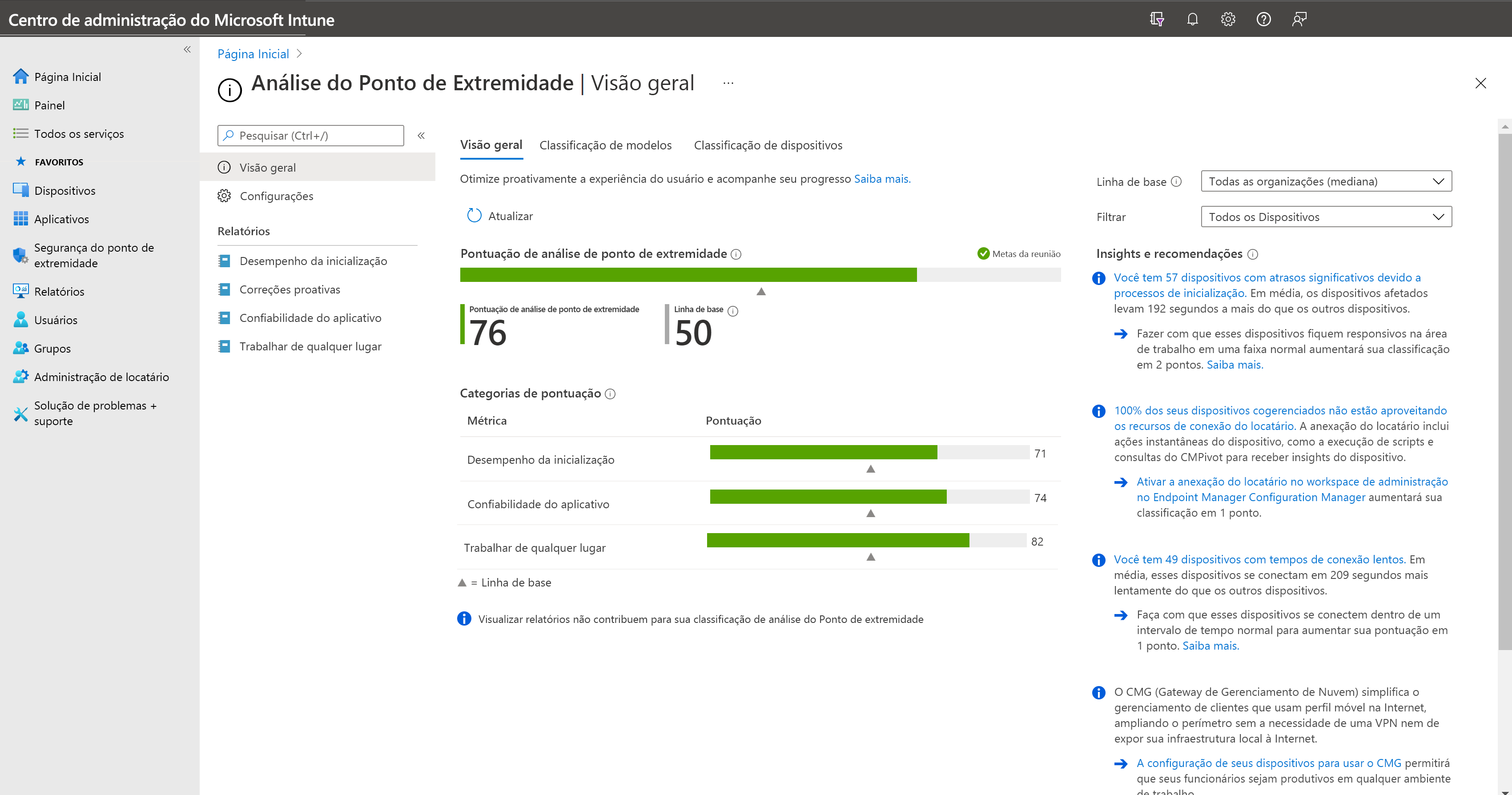Switch to Classificação de modelos tab
Screen dimensions: 1512x795
(x=605, y=145)
